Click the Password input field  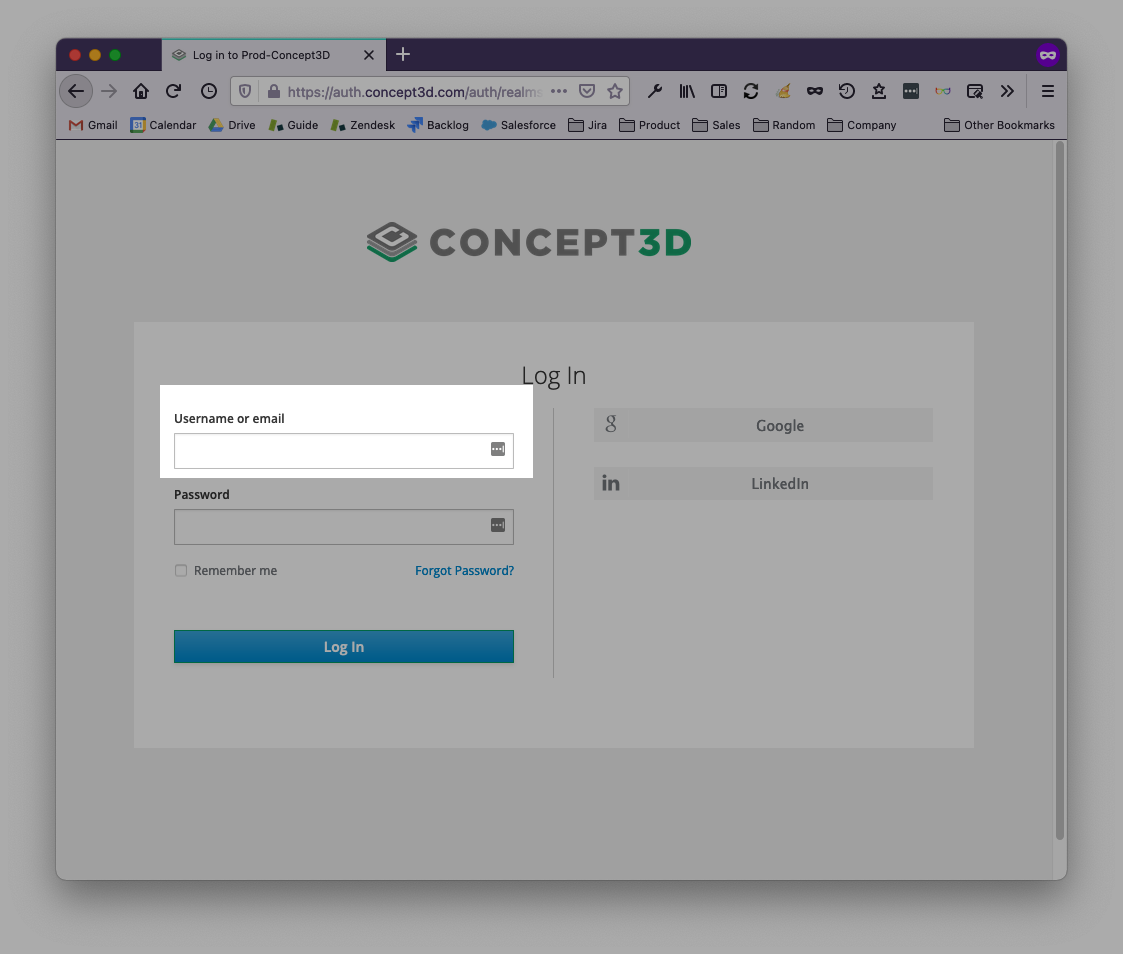point(344,526)
